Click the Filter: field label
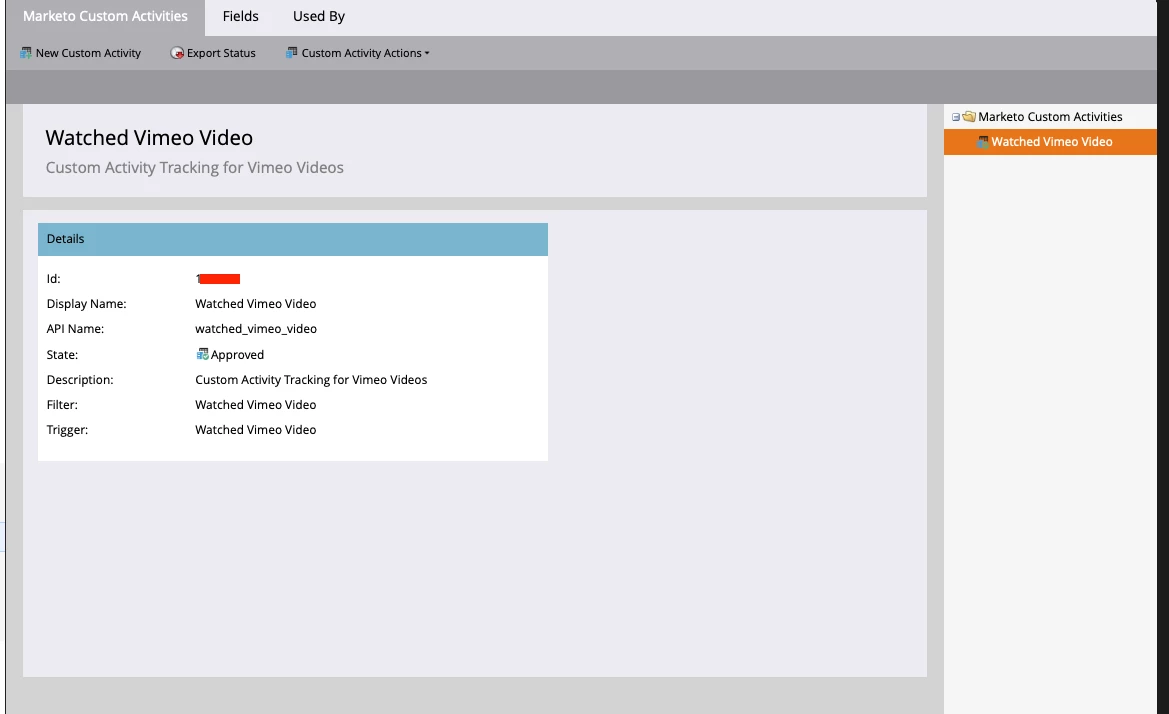Viewport: 1169px width, 714px height. click(x=62, y=405)
